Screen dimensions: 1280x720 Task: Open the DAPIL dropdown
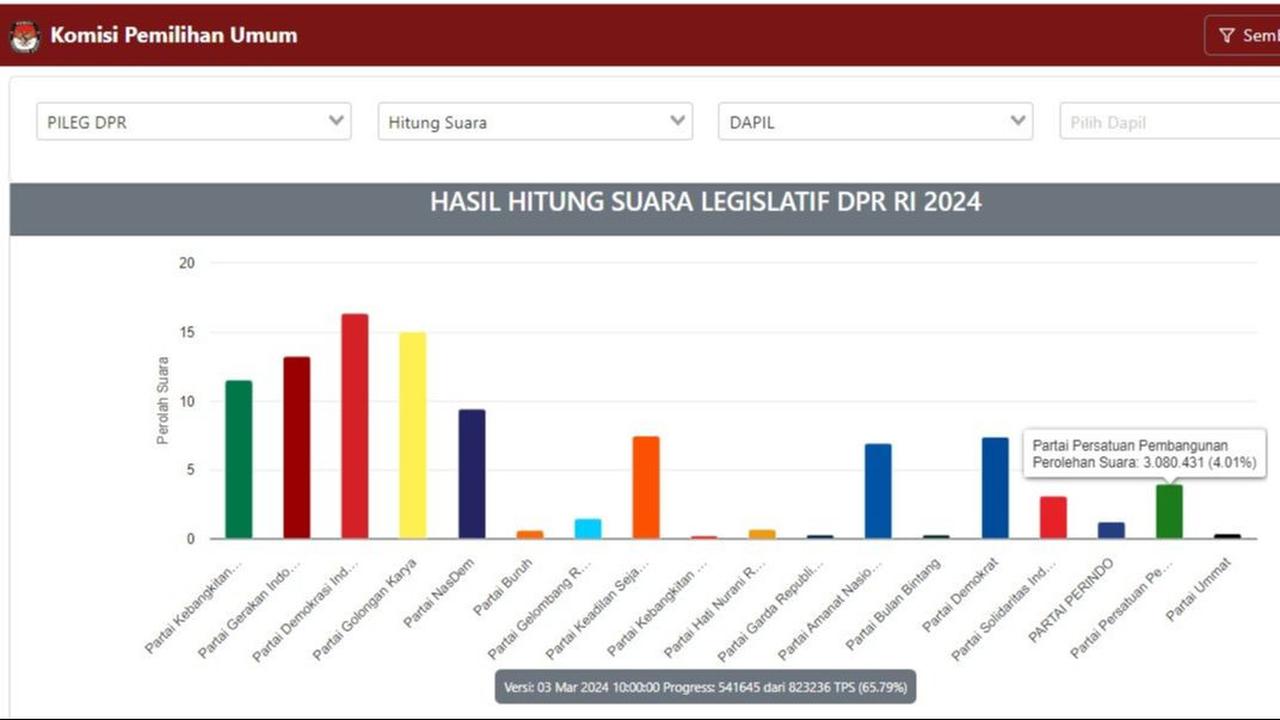pos(875,122)
